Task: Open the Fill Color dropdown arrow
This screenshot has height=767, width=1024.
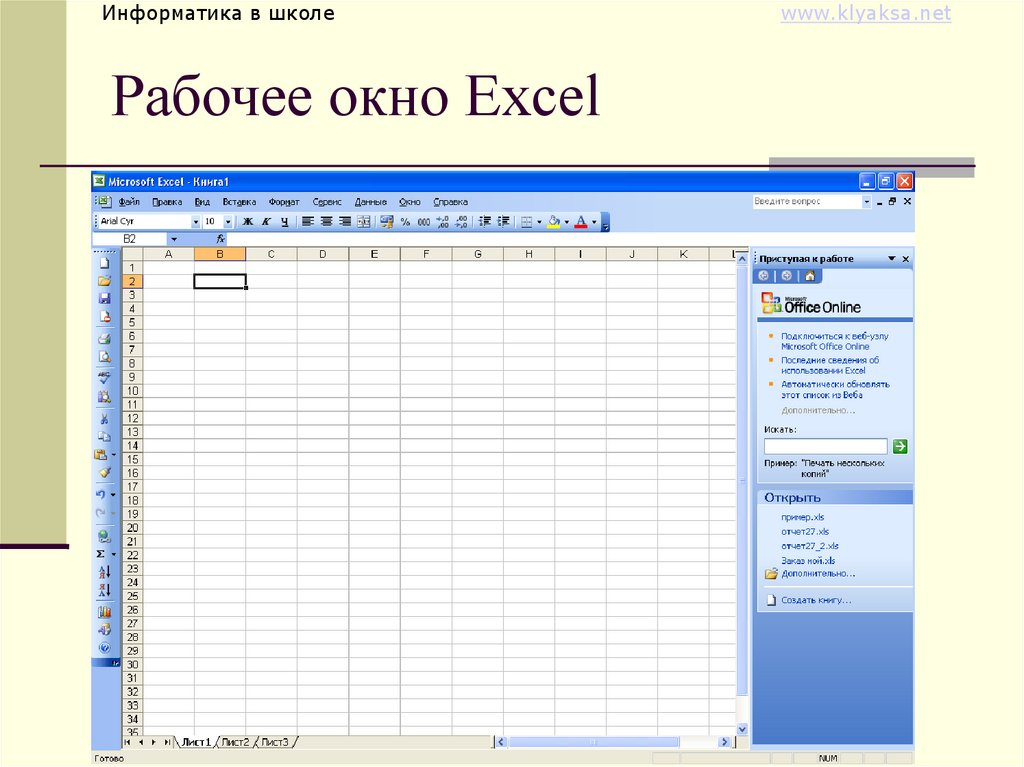Action: point(567,222)
